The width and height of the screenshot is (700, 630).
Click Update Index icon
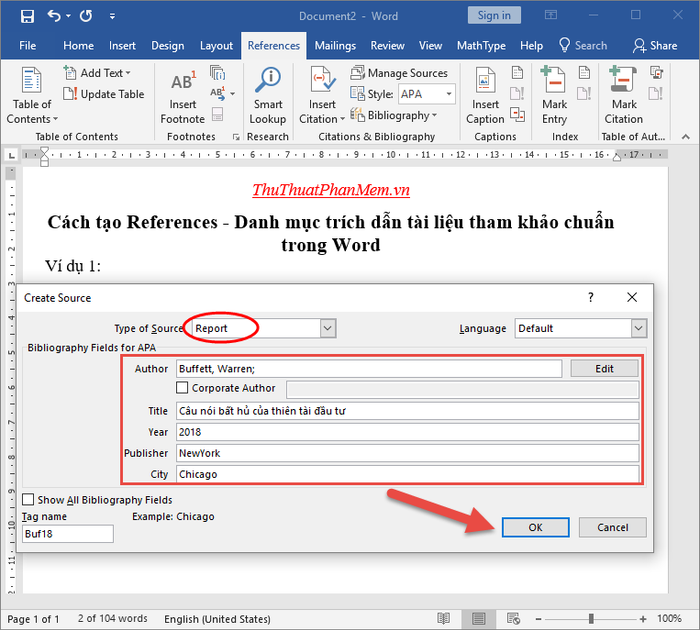[584, 93]
